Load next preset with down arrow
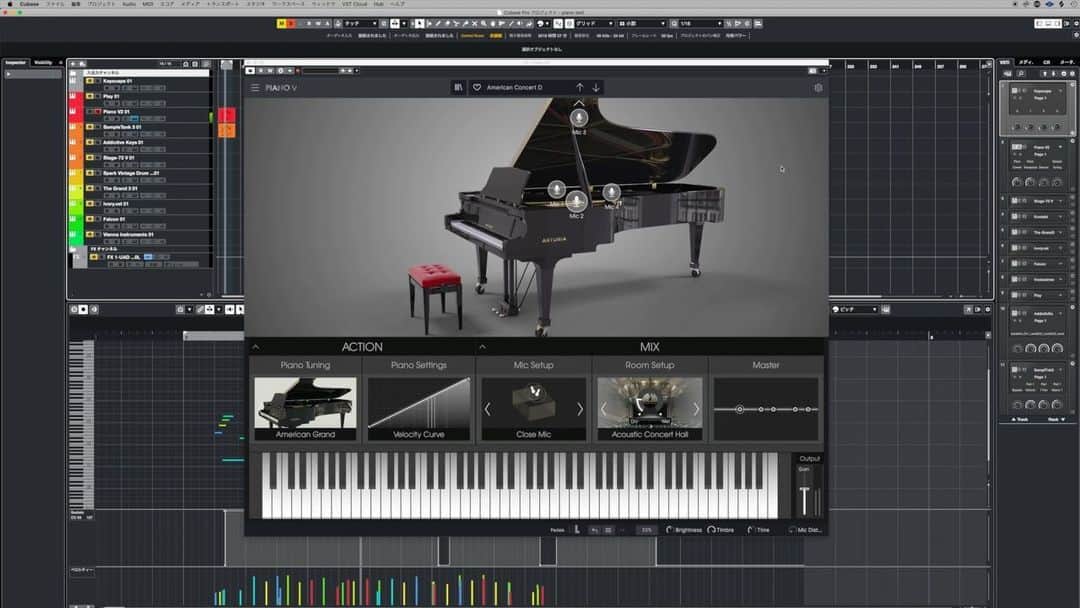This screenshot has height=608, width=1080. click(x=596, y=87)
